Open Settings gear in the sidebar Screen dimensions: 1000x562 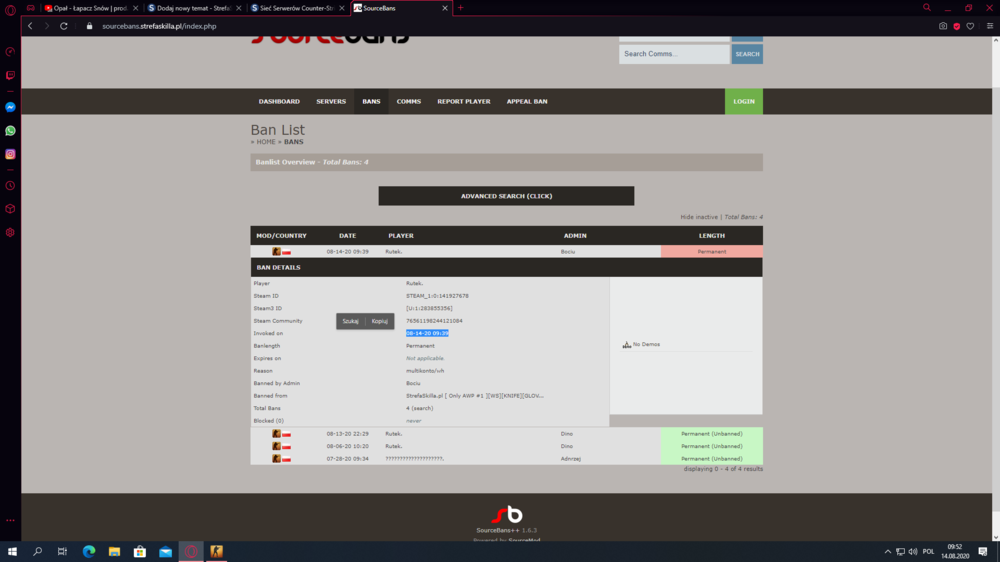click(10, 233)
